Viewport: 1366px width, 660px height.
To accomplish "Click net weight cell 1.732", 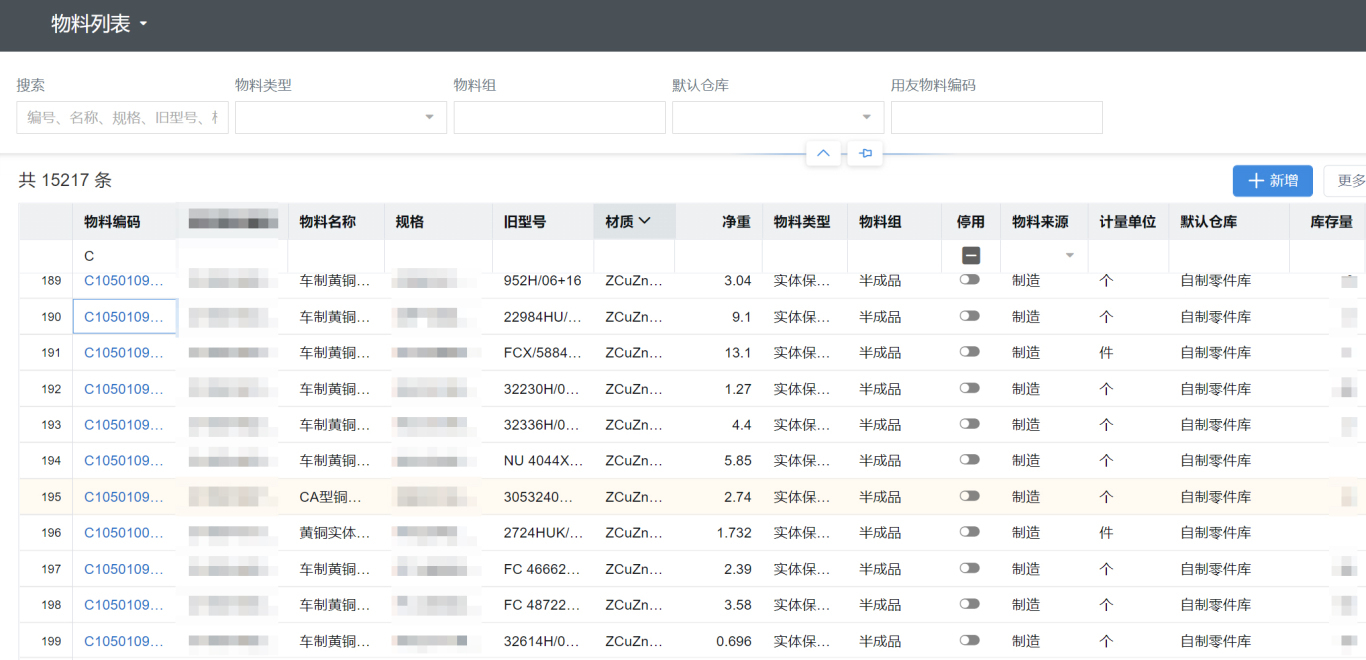I will (734, 533).
